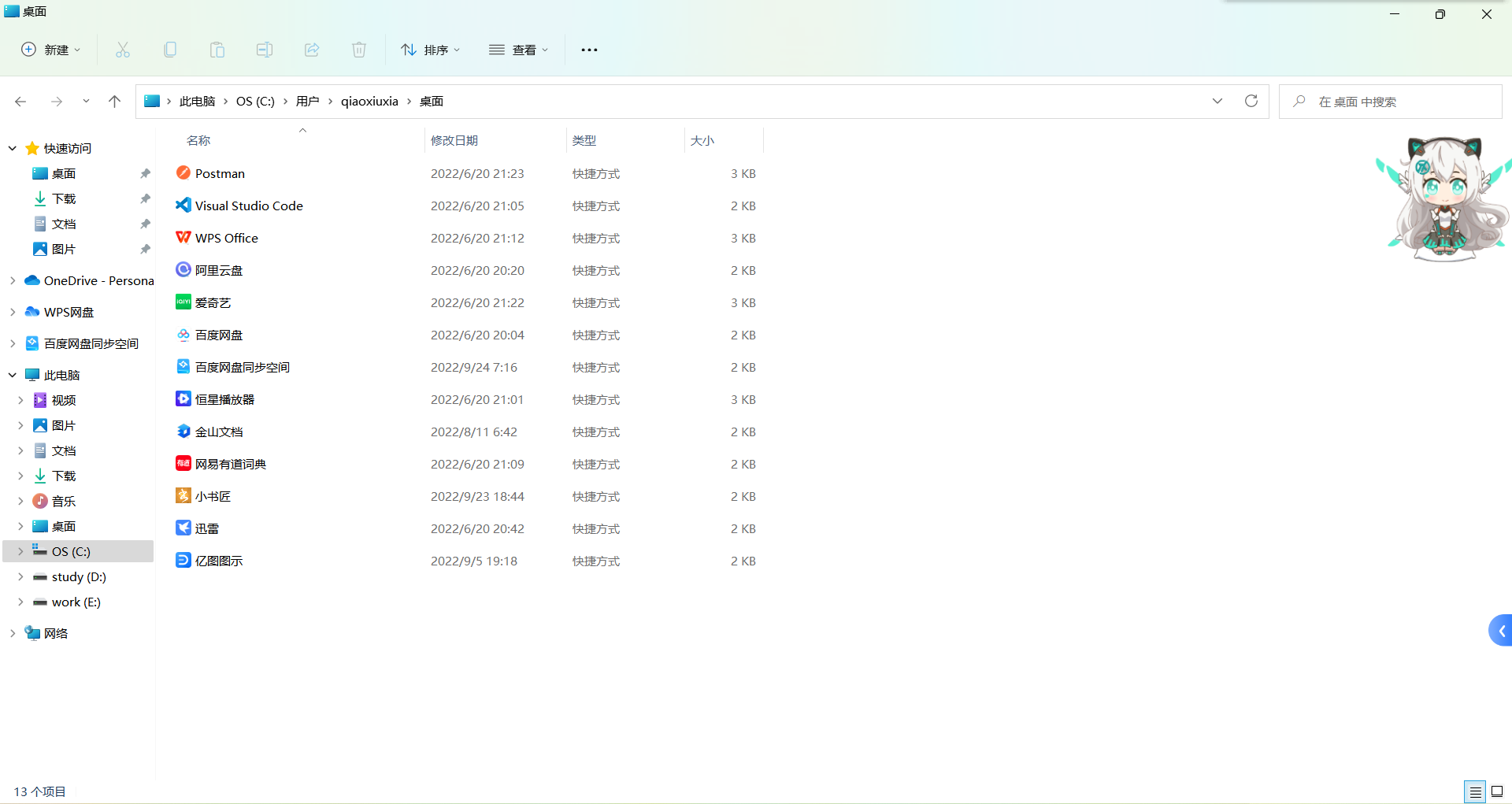The image size is (1512, 804).
Task: Refresh the current folder view
Action: (1251, 101)
